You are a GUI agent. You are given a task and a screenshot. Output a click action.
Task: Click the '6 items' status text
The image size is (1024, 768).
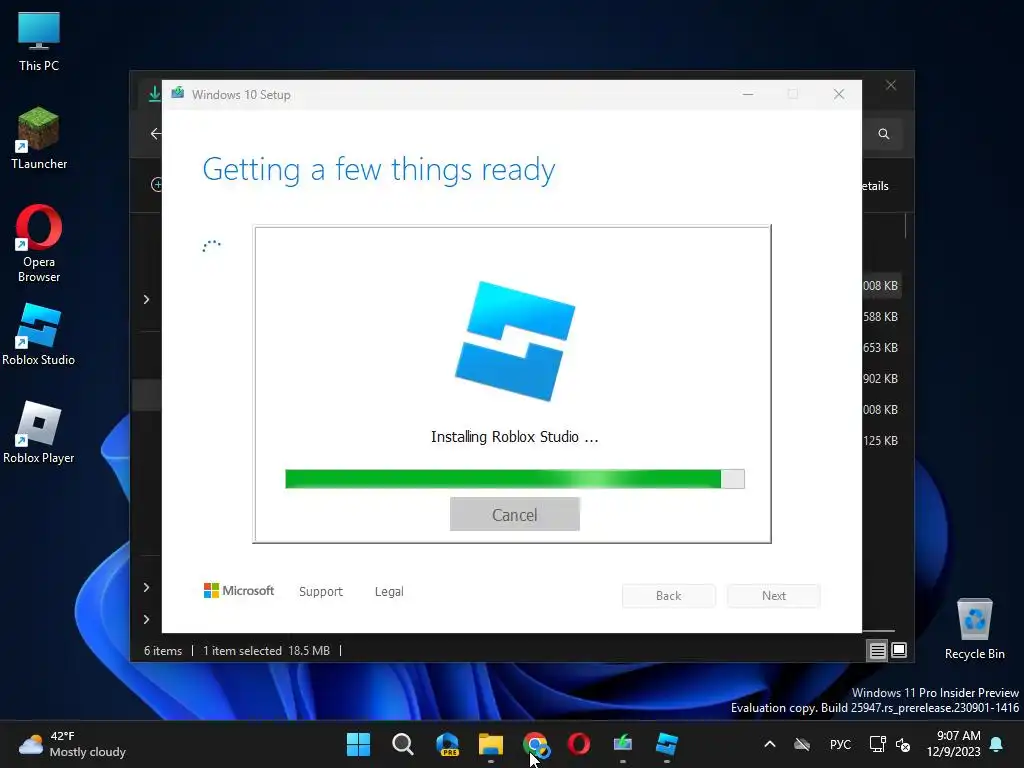click(x=163, y=651)
